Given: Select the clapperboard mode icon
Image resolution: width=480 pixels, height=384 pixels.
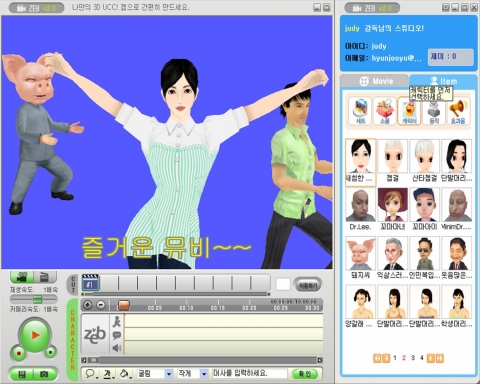Looking at the screenshot, I should coord(45,277).
